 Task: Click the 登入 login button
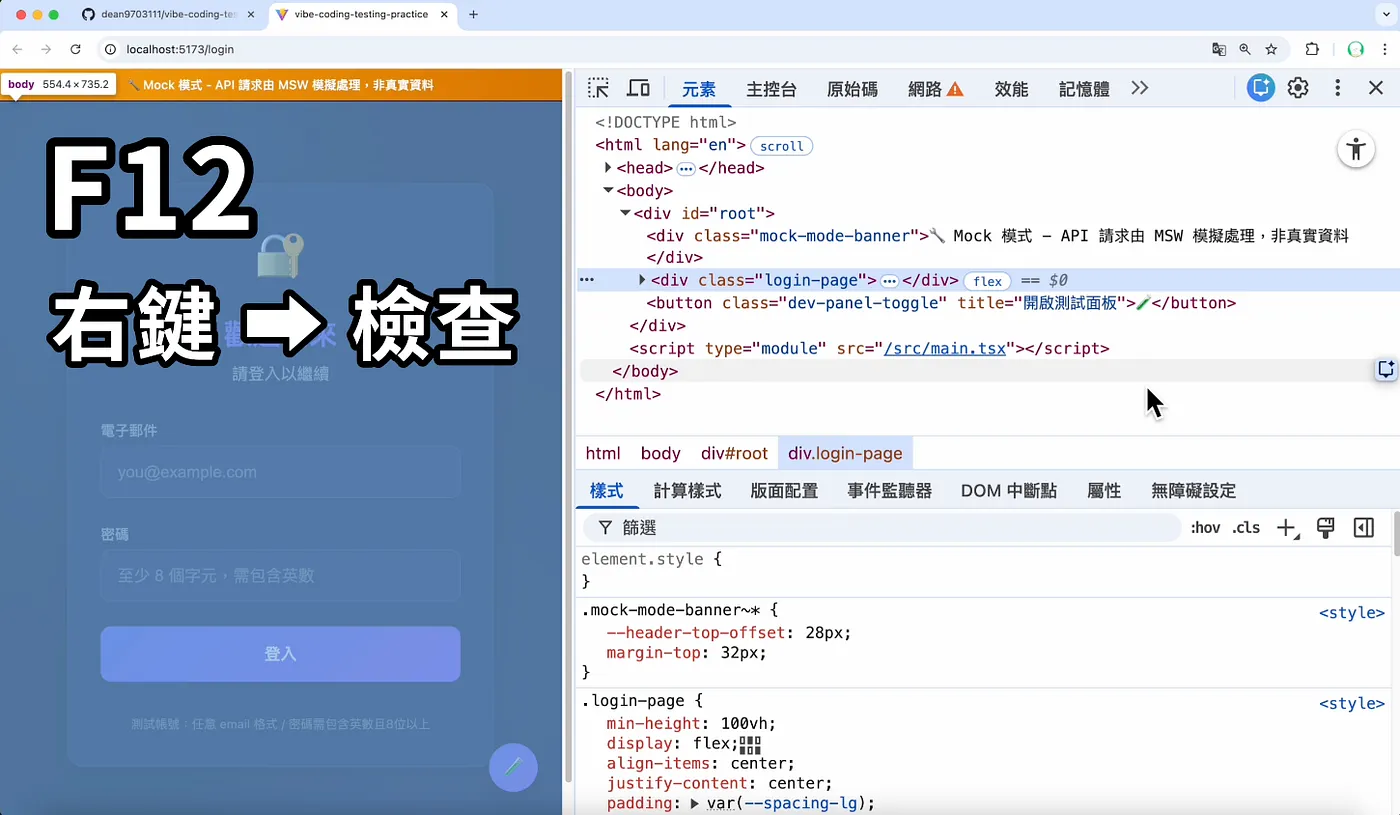[280, 654]
